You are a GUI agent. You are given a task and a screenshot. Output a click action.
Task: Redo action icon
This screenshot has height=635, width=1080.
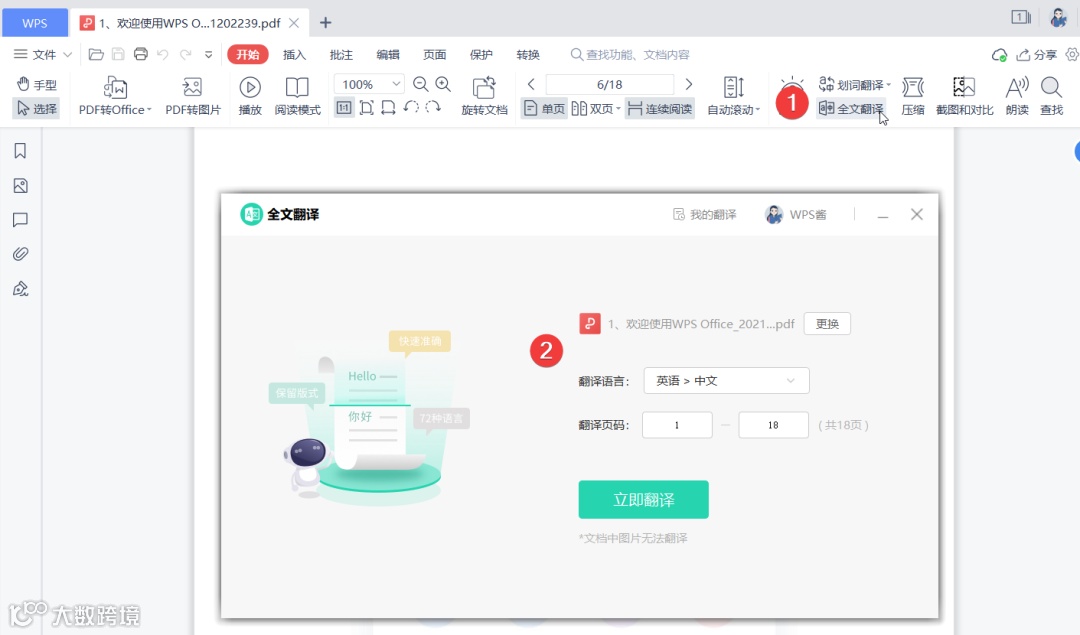click(x=185, y=54)
